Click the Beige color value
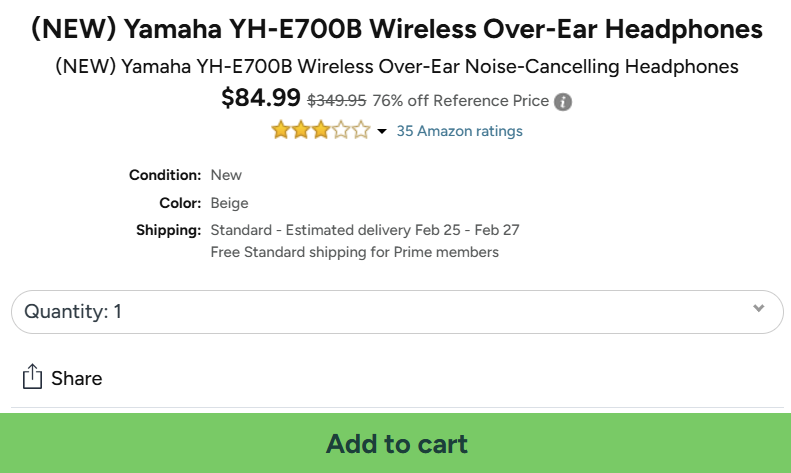 click(229, 203)
